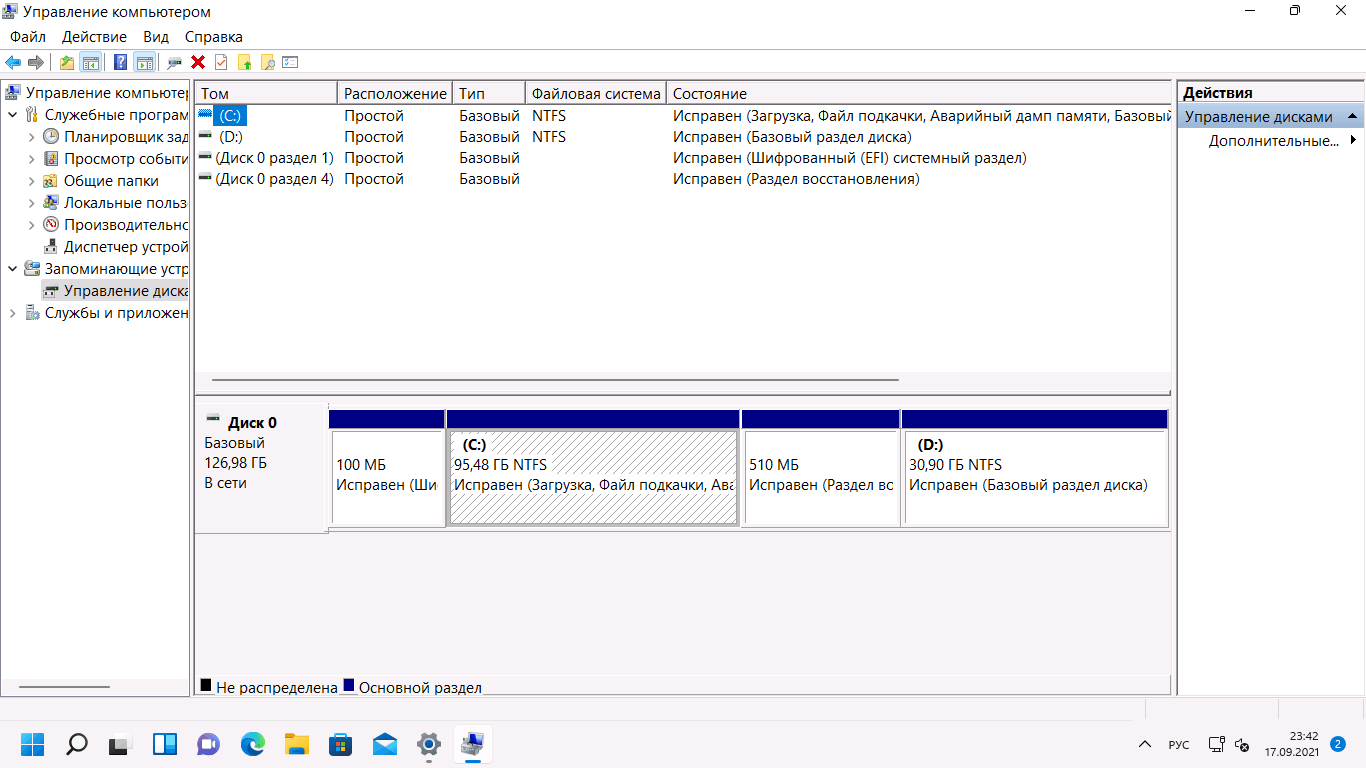Viewport: 1366px width, 768px height.
Task: Select Диспетчер устройств in the tree
Action: tap(115, 247)
